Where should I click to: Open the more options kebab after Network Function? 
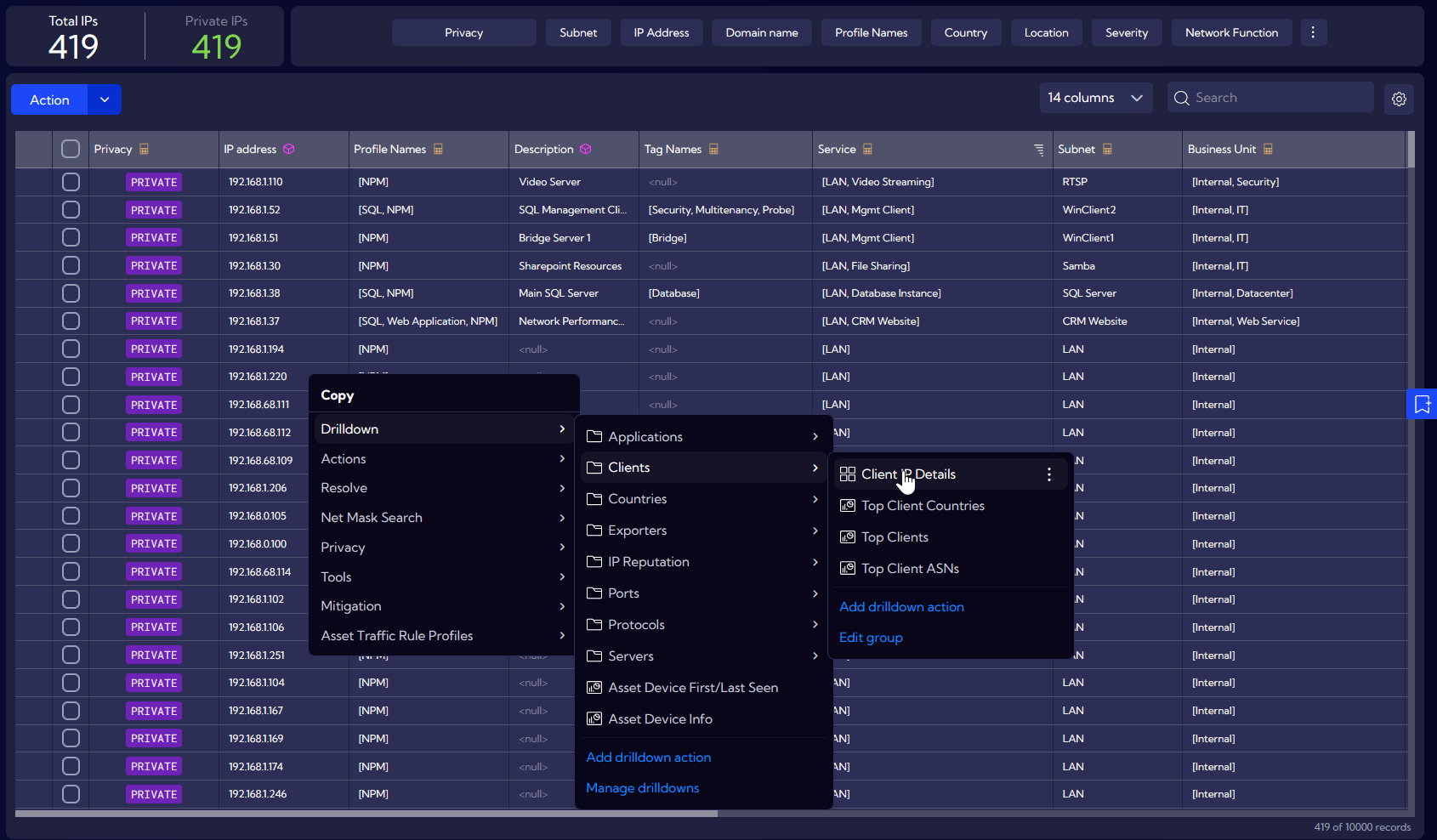[1313, 32]
